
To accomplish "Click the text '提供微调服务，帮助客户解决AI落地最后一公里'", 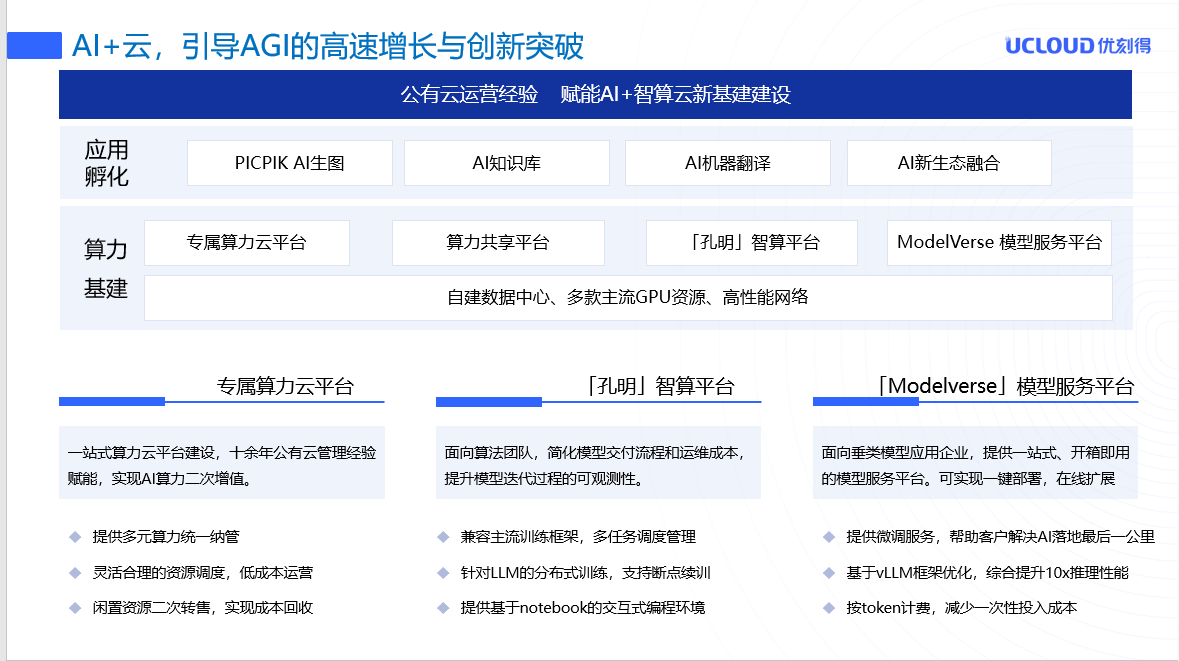I will coord(1000,537).
